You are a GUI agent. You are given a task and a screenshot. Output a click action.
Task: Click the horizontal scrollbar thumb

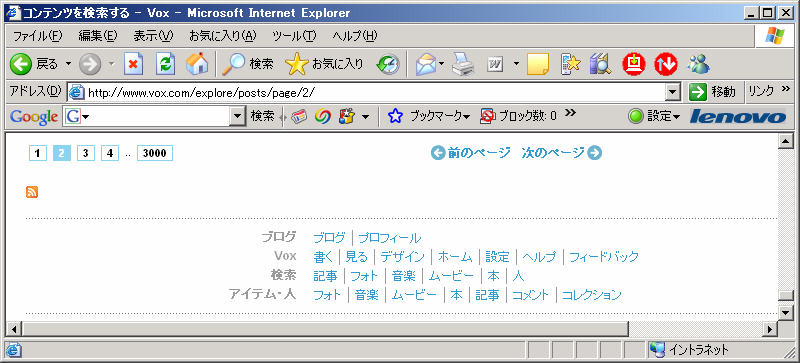pyautogui.click(x=325, y=329)
